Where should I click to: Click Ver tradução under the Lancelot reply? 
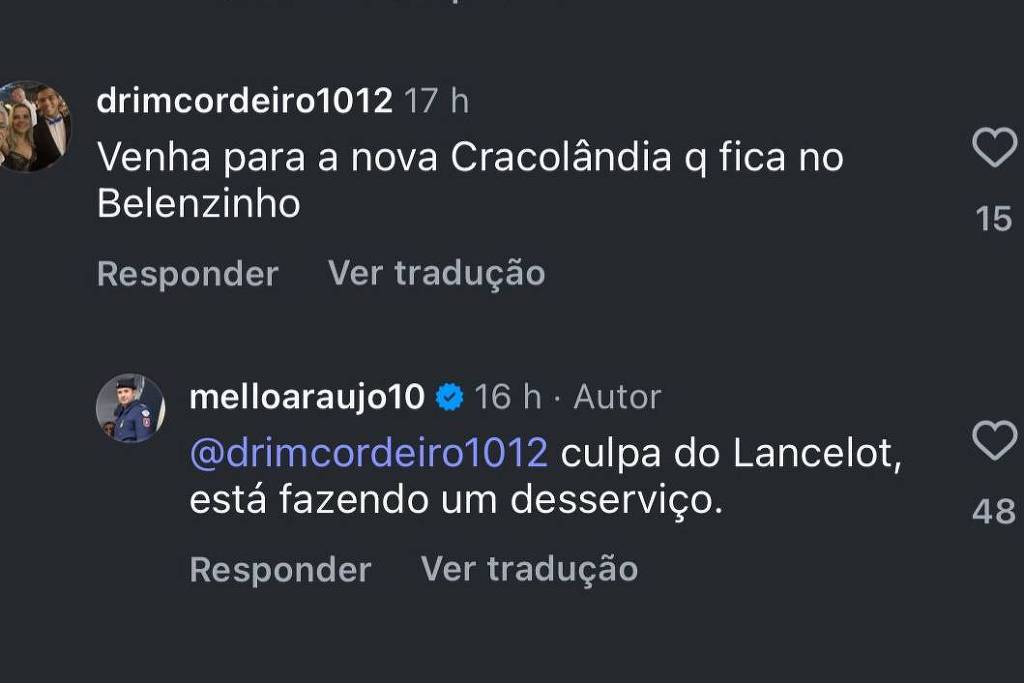[529, 569]
